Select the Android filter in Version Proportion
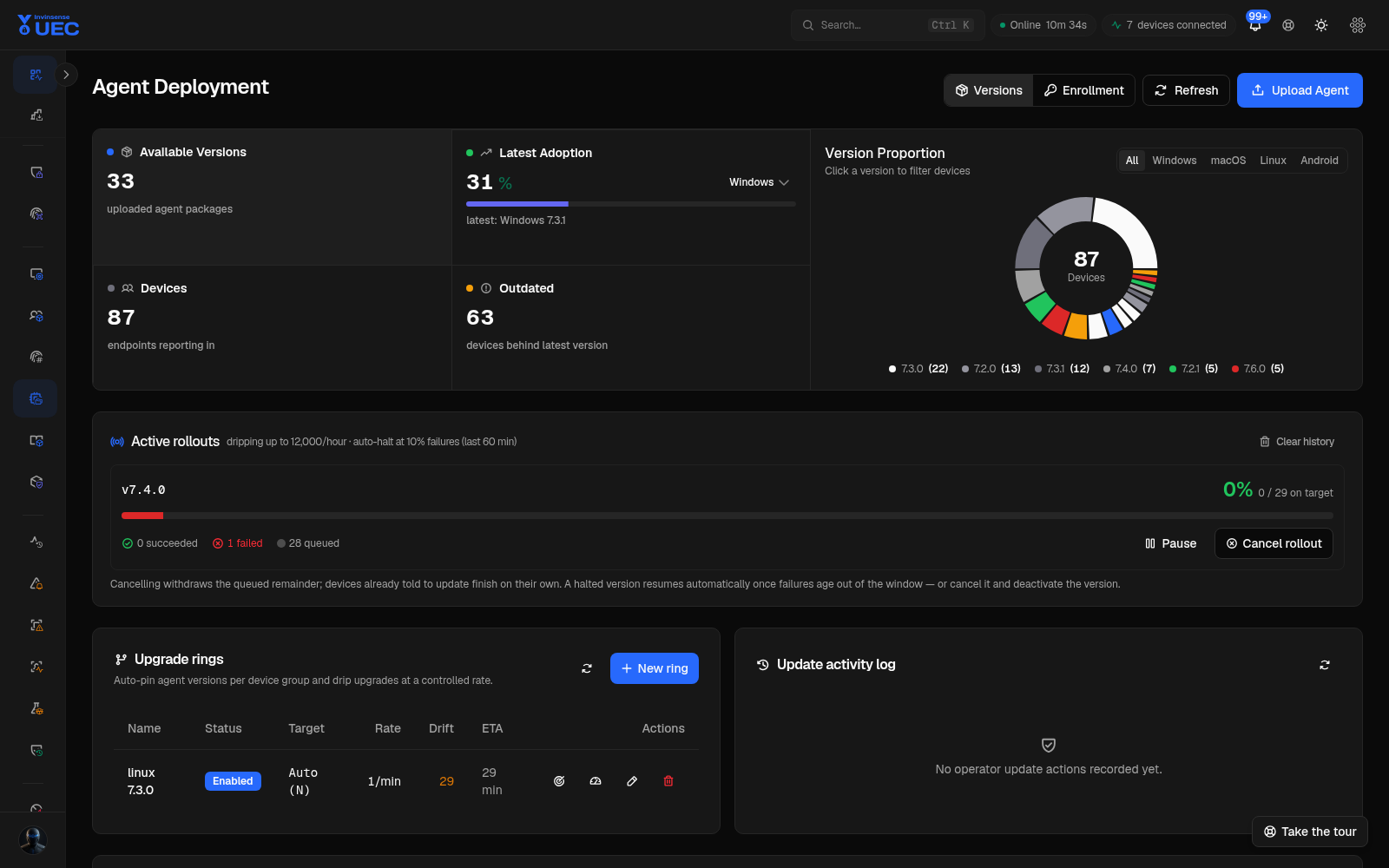The image size is (1389, 868). [x=1319, y=161]
